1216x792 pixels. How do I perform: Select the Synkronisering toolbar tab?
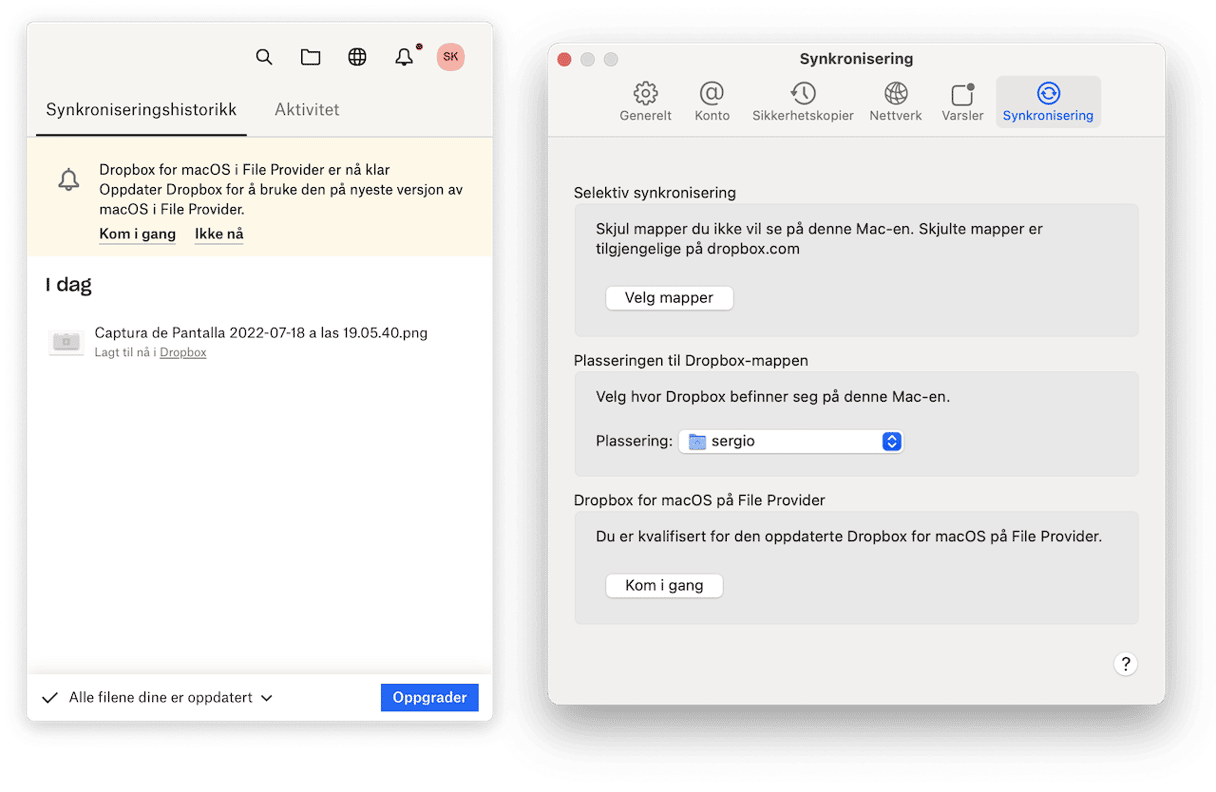(x=1048, y=102)
